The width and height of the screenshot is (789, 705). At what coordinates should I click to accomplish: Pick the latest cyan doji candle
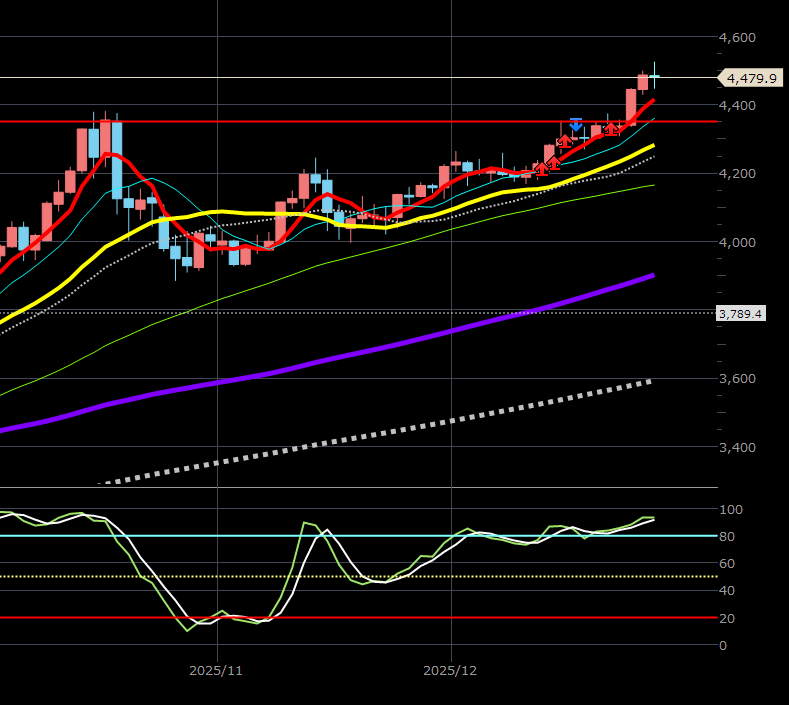655,76
